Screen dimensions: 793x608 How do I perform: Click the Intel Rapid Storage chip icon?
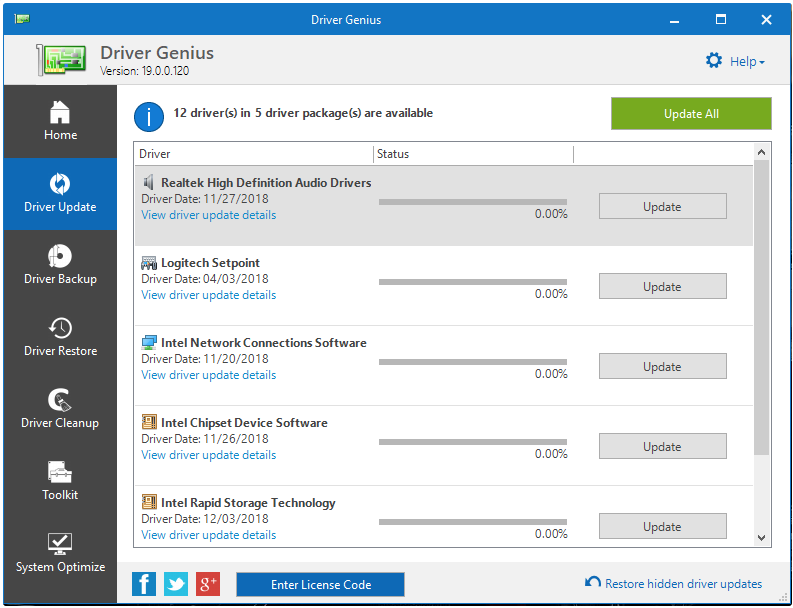149,502
